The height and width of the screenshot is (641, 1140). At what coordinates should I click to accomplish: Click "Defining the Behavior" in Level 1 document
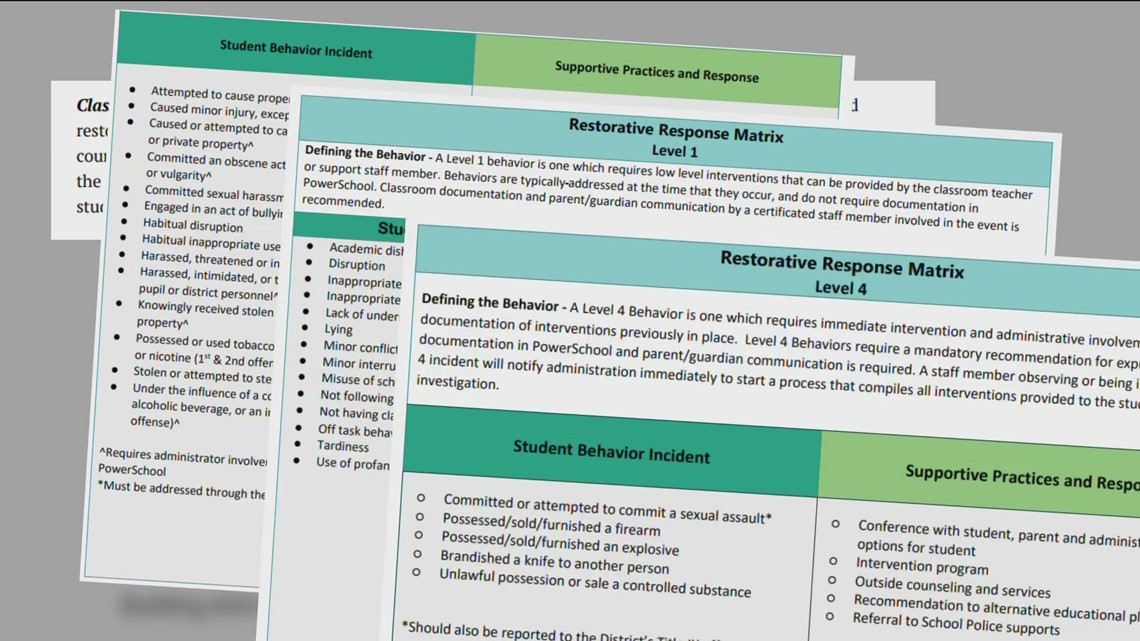click(x=365, y=153)
